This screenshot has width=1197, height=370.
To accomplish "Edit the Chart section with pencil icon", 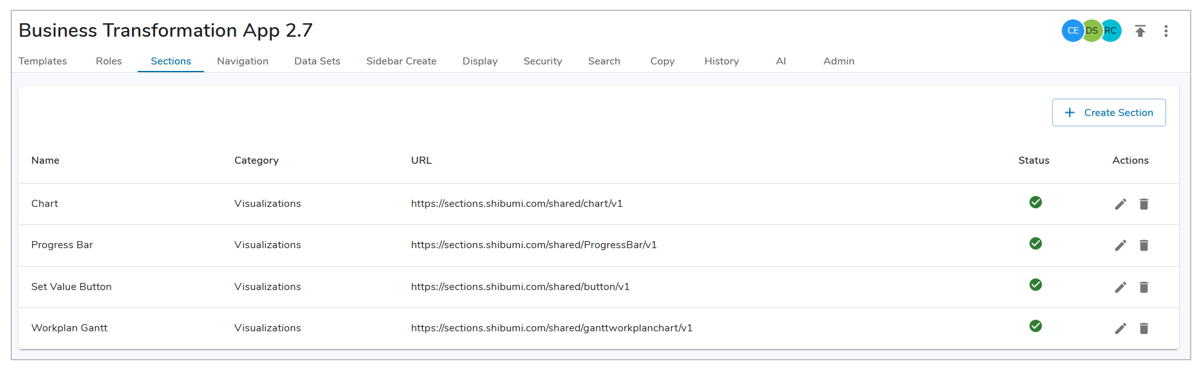I will [1120, 204].
